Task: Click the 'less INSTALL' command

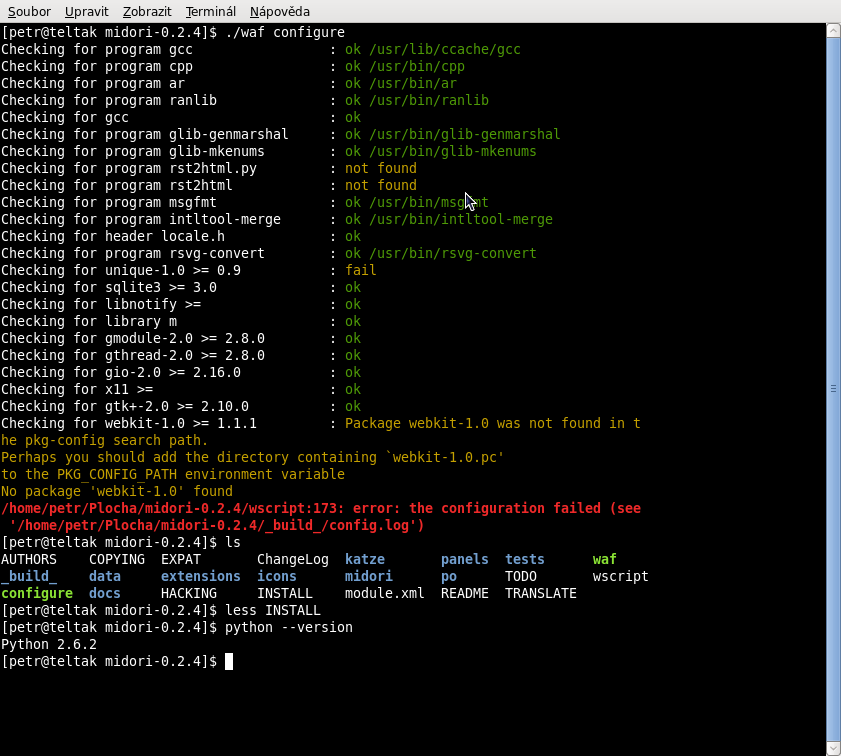Action: click(273, 611)
